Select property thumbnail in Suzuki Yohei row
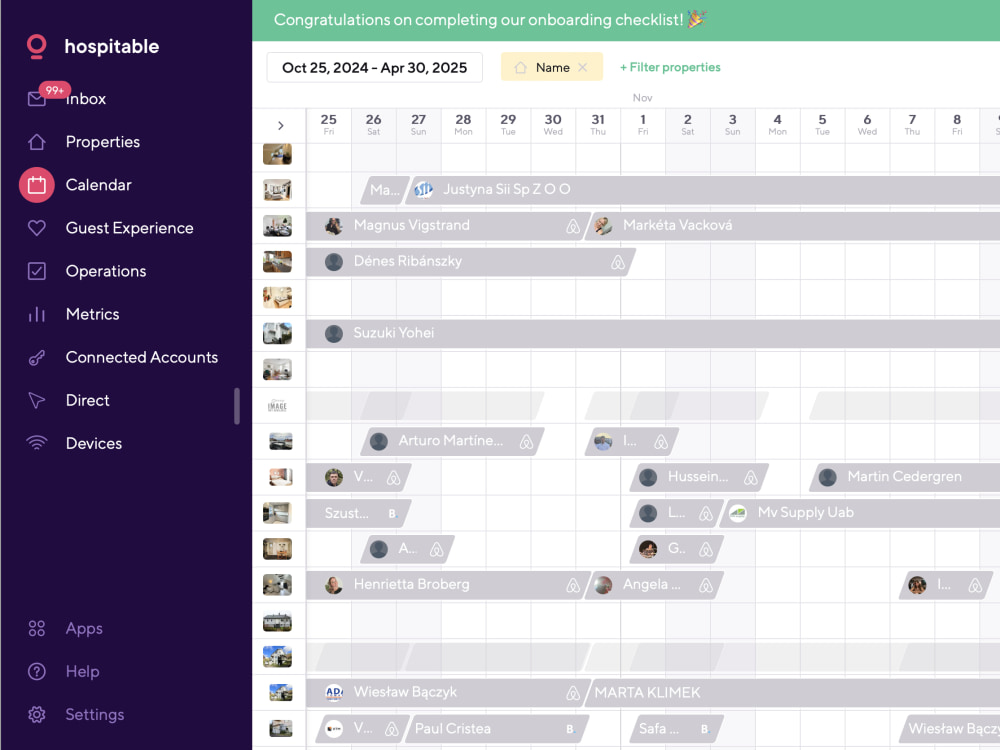This screenshot has height=750, width=1000. point(277,334)
